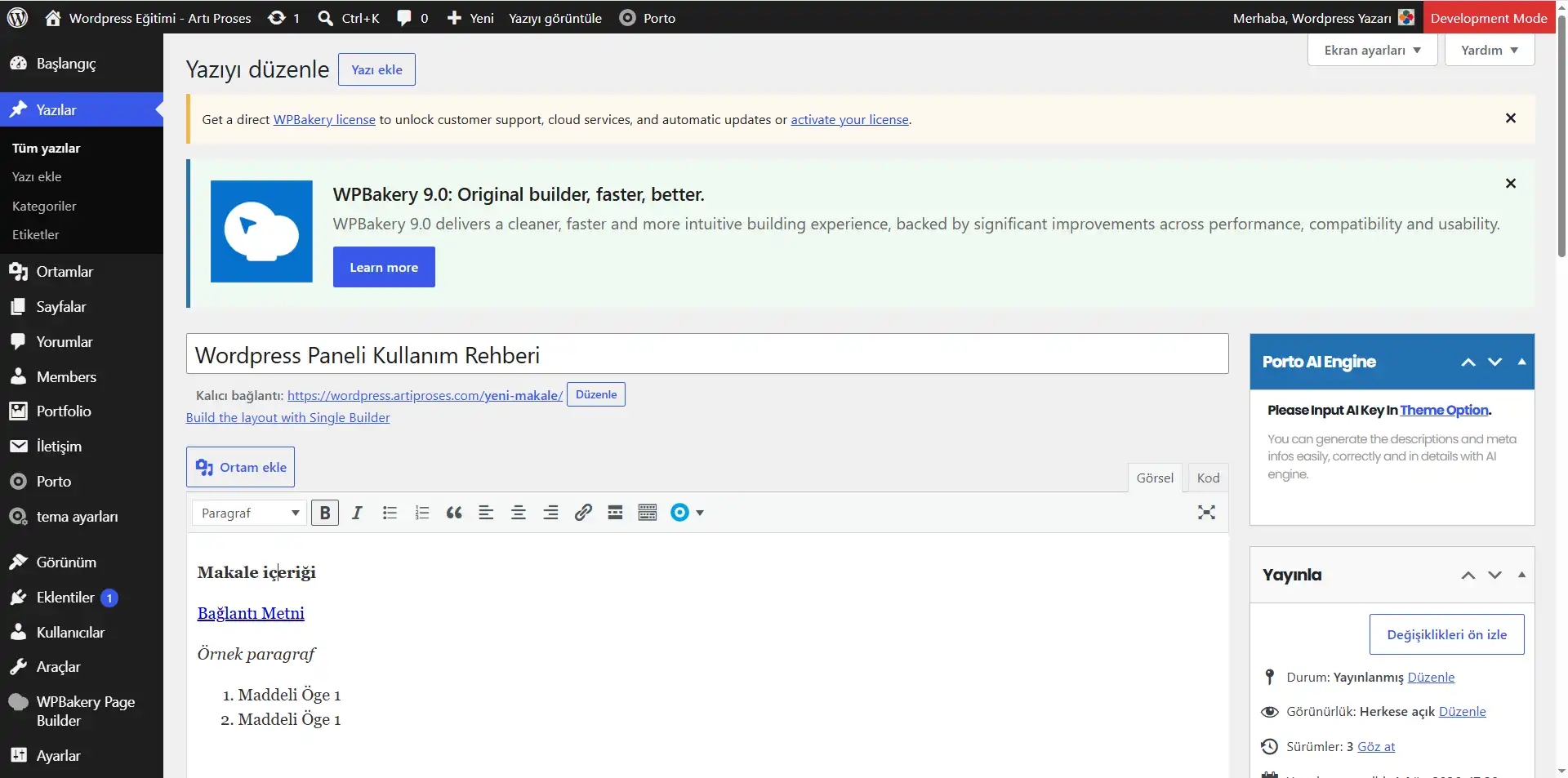Viewport: 1568px width, 778px height.
Task: Toggle italic formatting in editor toolbar
Action: point(357,513)
